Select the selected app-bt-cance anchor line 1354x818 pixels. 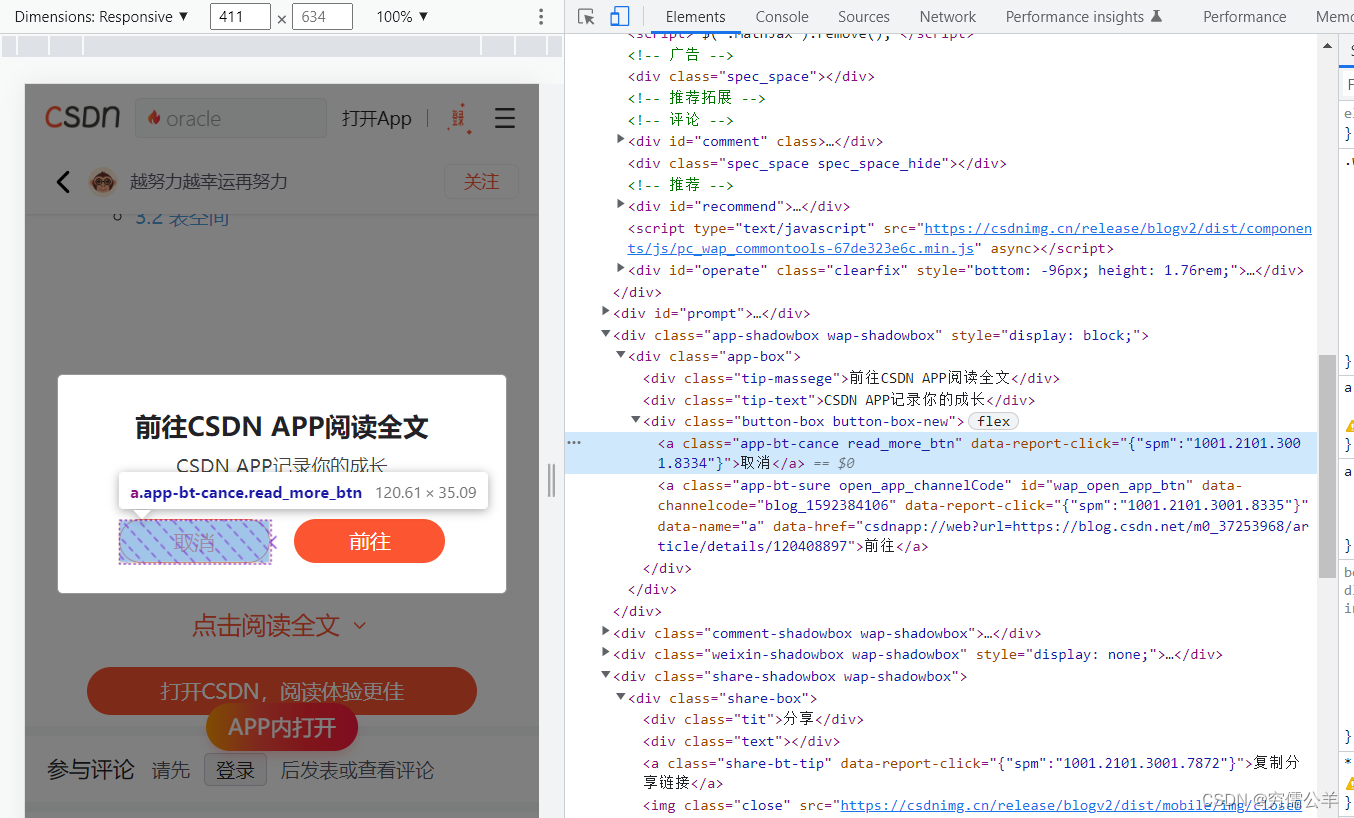point(940,453)
